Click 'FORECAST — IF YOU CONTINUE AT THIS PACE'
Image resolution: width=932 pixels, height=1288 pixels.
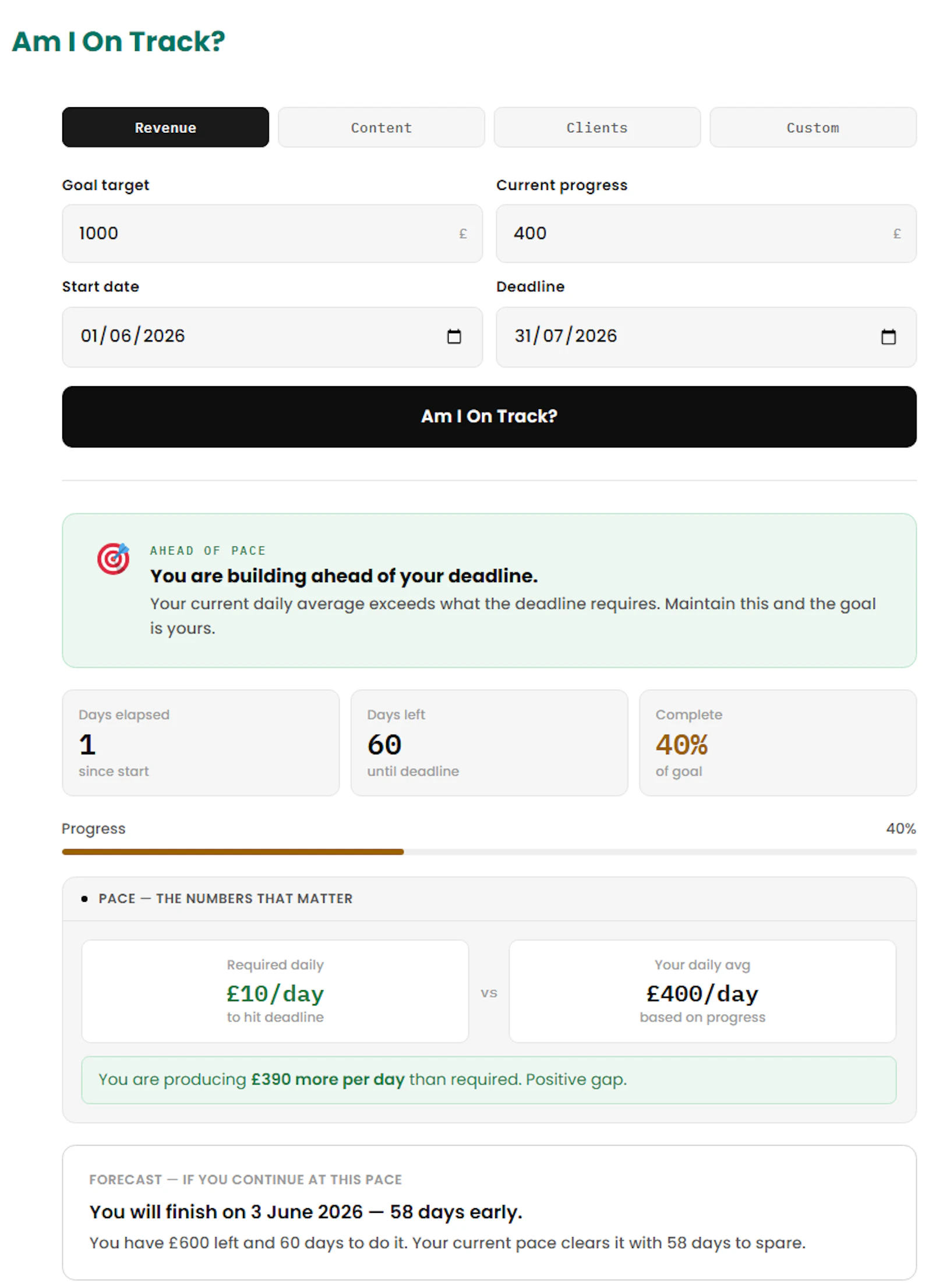pyautogui.click(x=245, y=1180)
